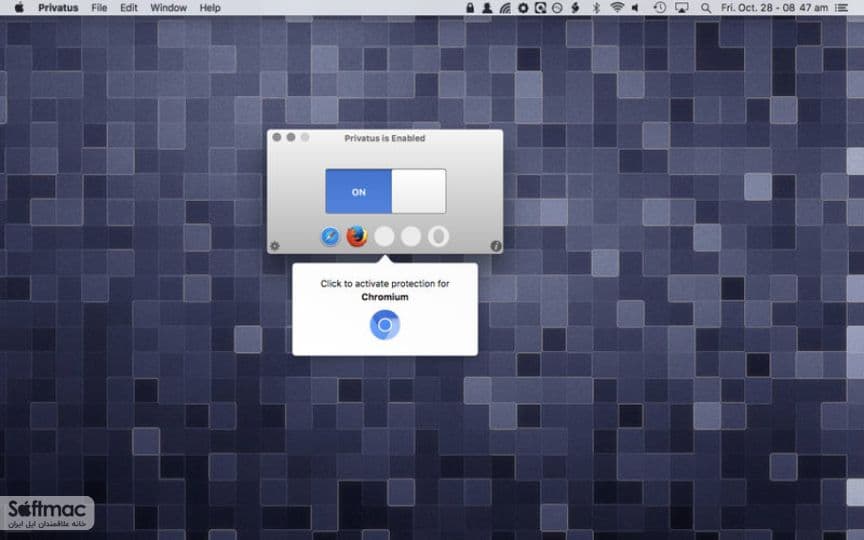Close the Privatus window
Image resolution: width=864 pixels, height=540 pixels.
coord(277,137)
